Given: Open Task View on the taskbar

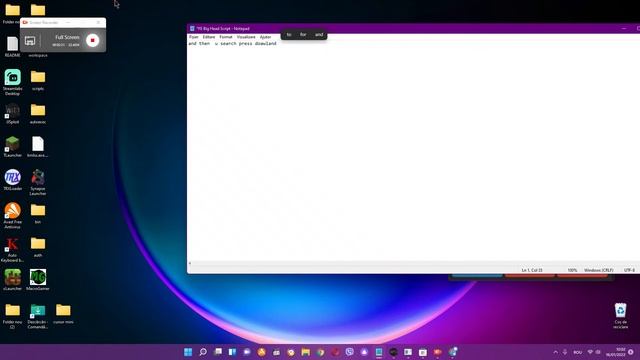Looking at the screenshot, I should point(218,352).
